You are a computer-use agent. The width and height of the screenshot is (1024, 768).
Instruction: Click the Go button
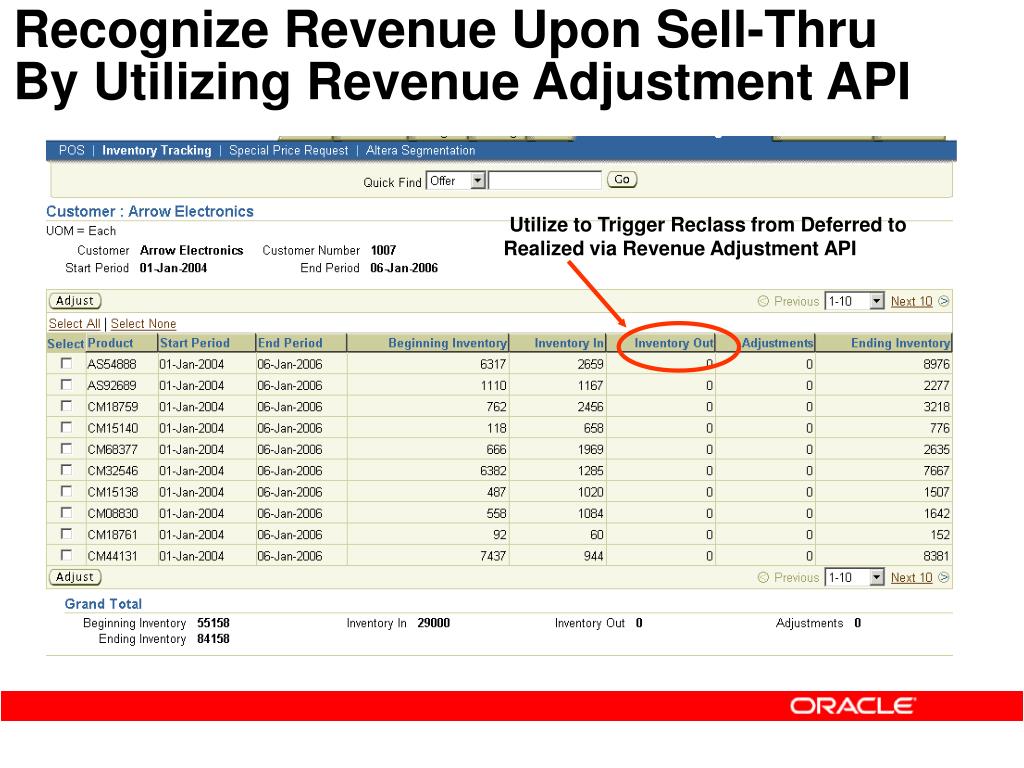click(622, 180)
